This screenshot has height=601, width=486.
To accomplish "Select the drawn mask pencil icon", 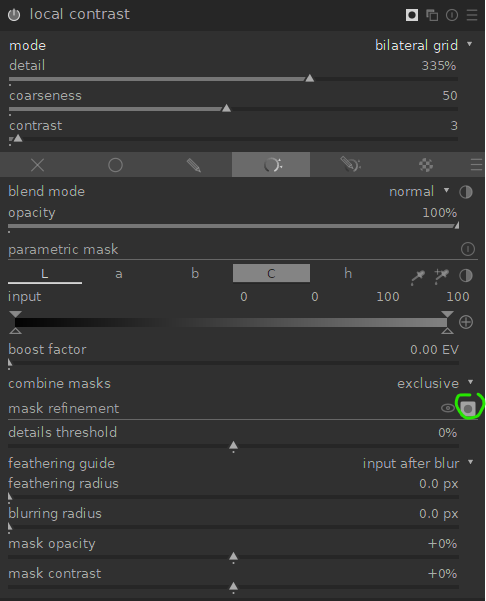I will click(194, 165).
